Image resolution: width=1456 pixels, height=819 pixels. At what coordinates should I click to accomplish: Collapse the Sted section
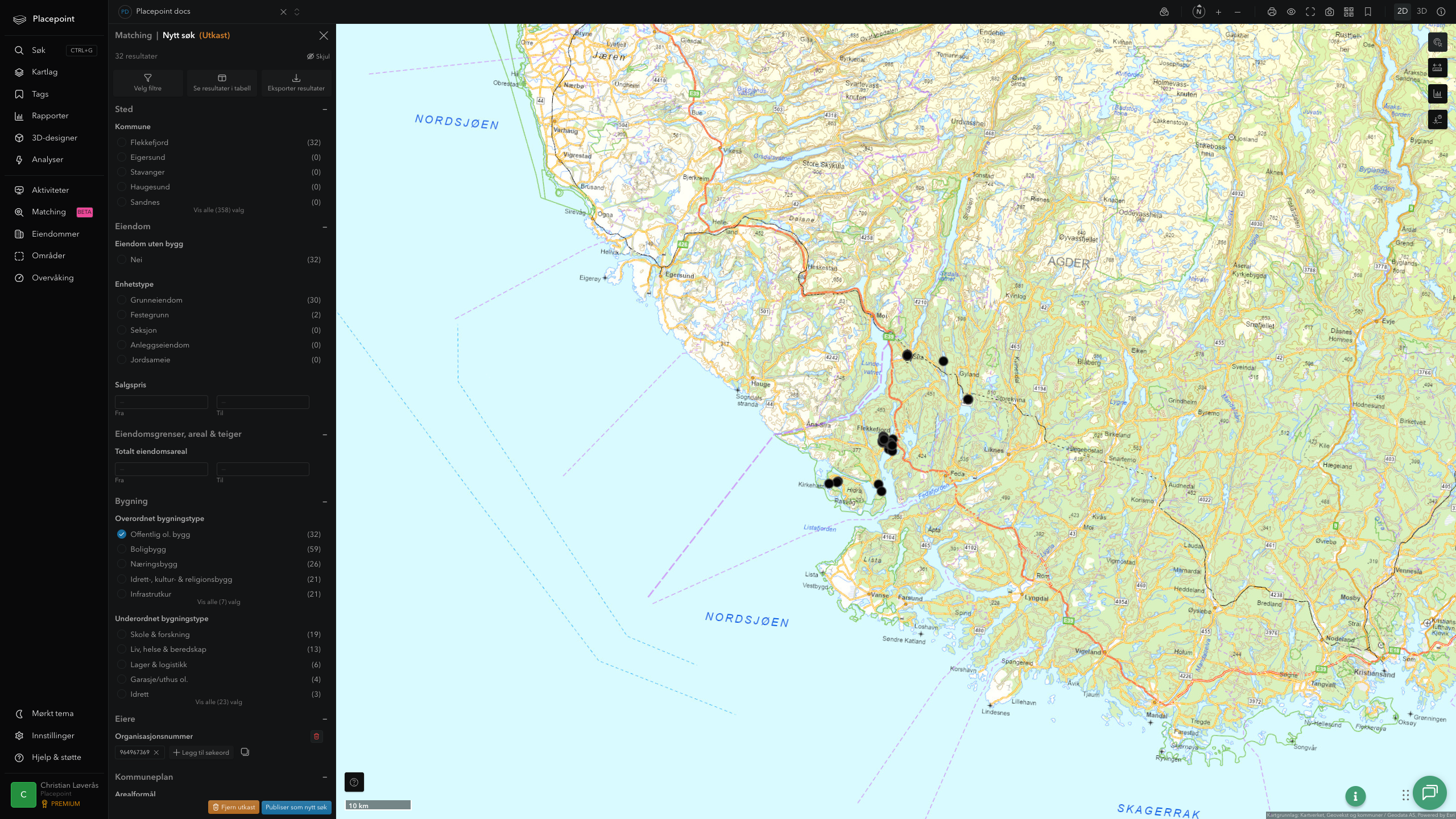pyautogui.click(x=325, y=109)
